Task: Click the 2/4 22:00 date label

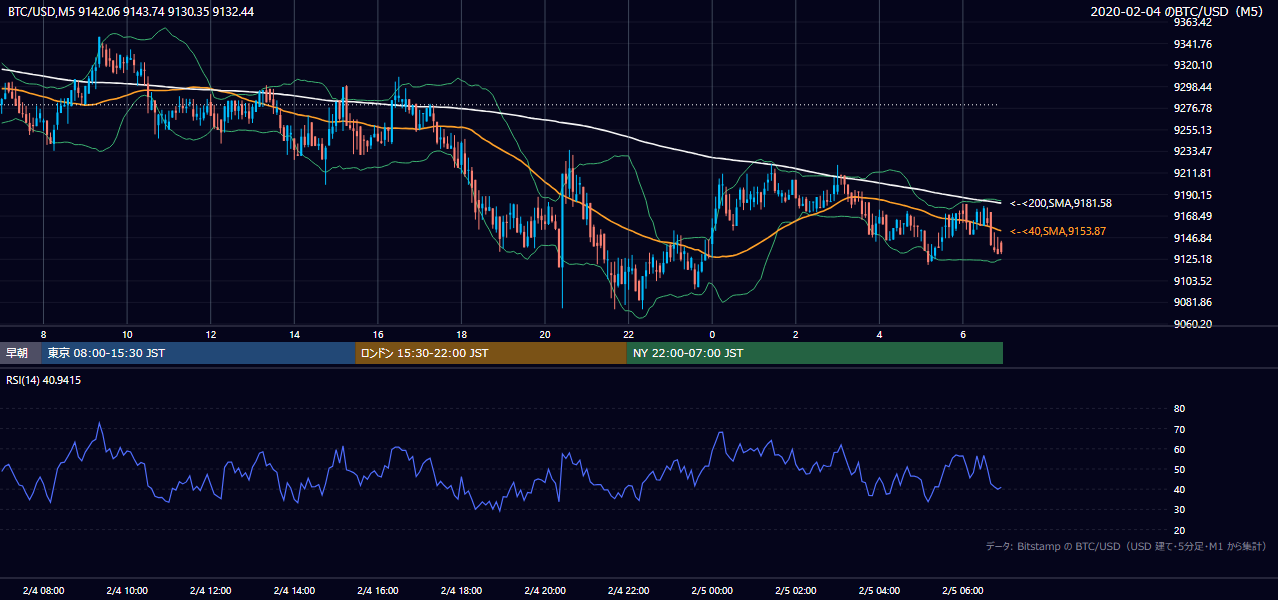Action: point(628,590)
